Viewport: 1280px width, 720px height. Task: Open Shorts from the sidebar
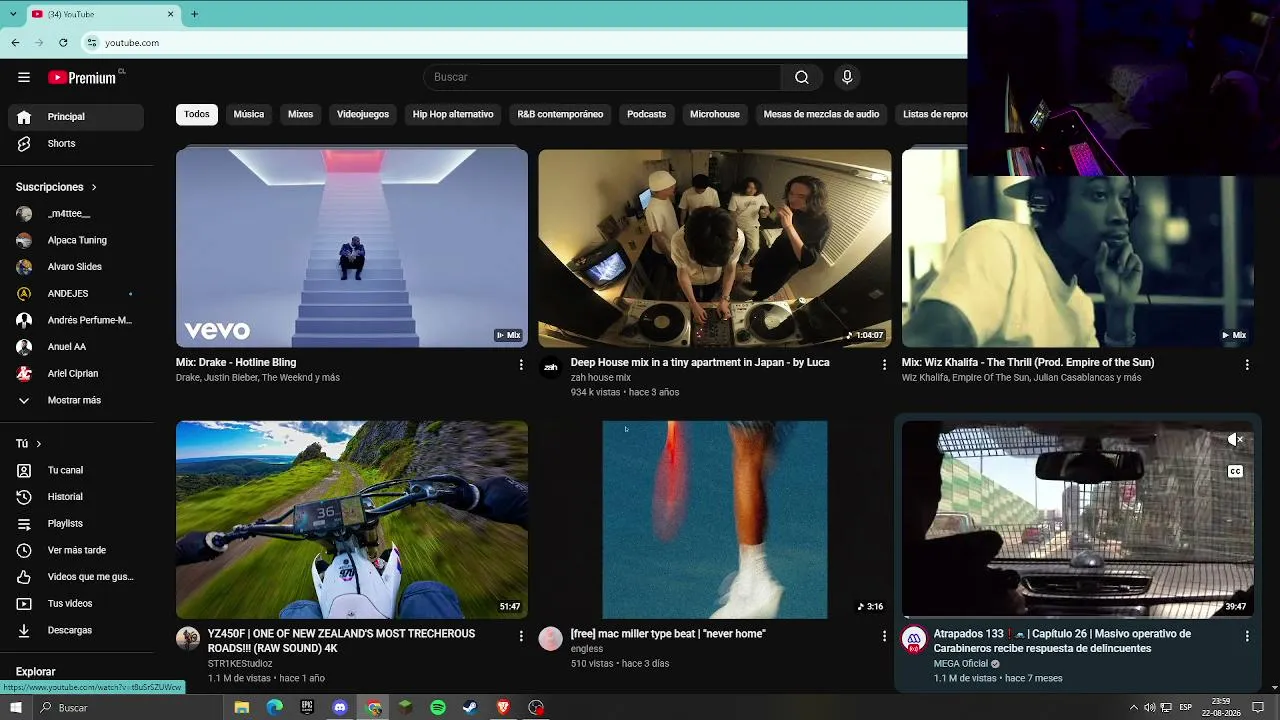pos(76,144)
